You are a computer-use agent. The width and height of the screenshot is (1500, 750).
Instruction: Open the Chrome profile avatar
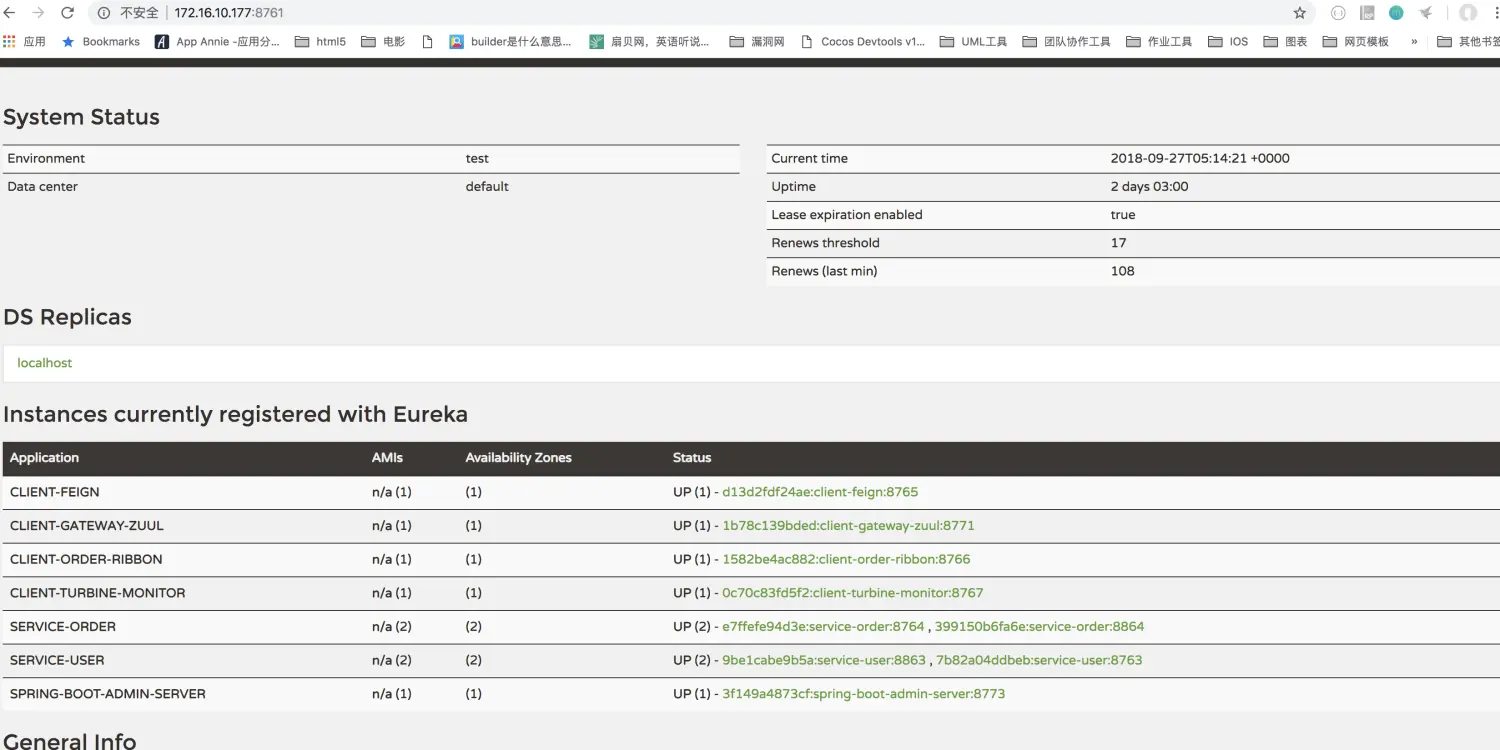(1468, 13)
